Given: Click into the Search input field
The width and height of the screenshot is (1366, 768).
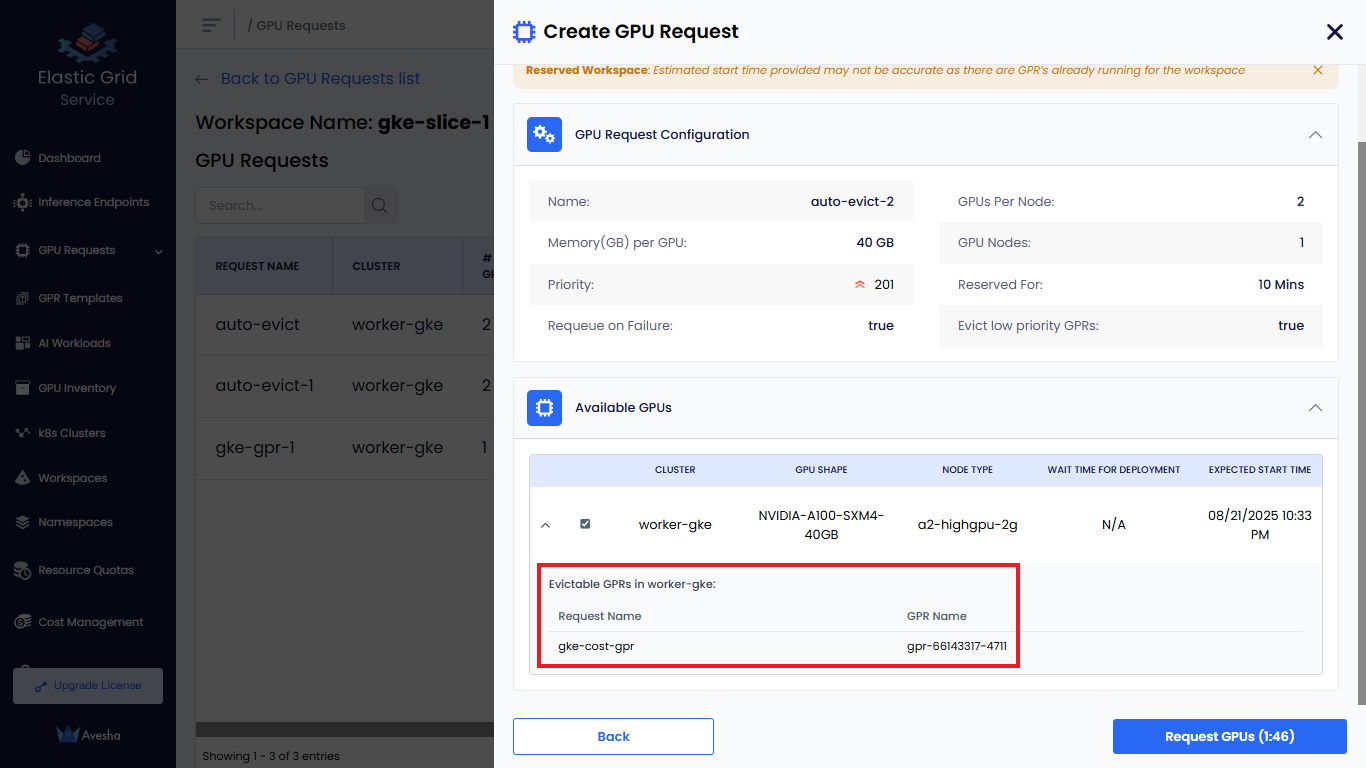Looking at the screenshot, I should tap(280, 206).
